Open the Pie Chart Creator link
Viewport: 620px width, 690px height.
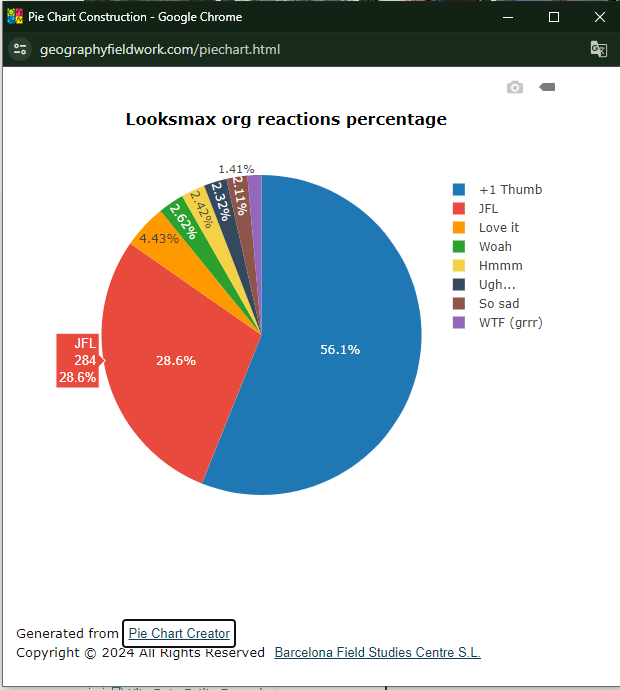179,633
